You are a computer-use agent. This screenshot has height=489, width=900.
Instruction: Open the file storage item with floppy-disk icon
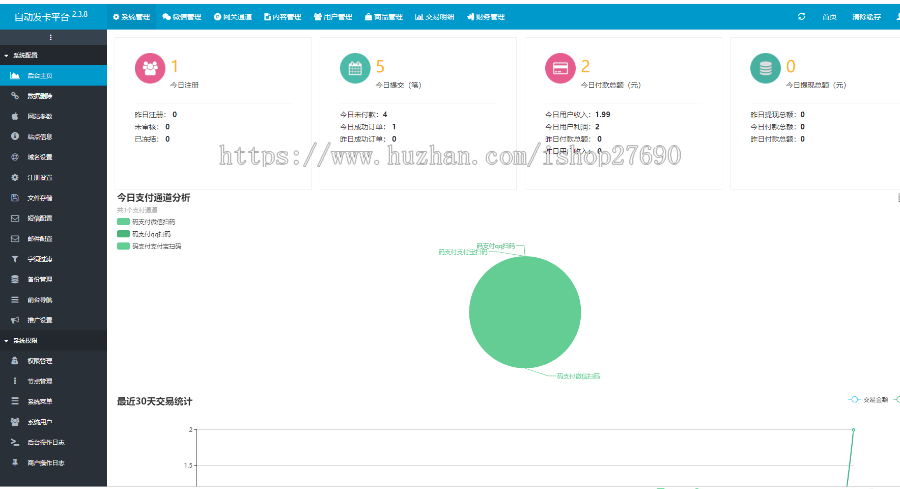click(x=53, y=198)
